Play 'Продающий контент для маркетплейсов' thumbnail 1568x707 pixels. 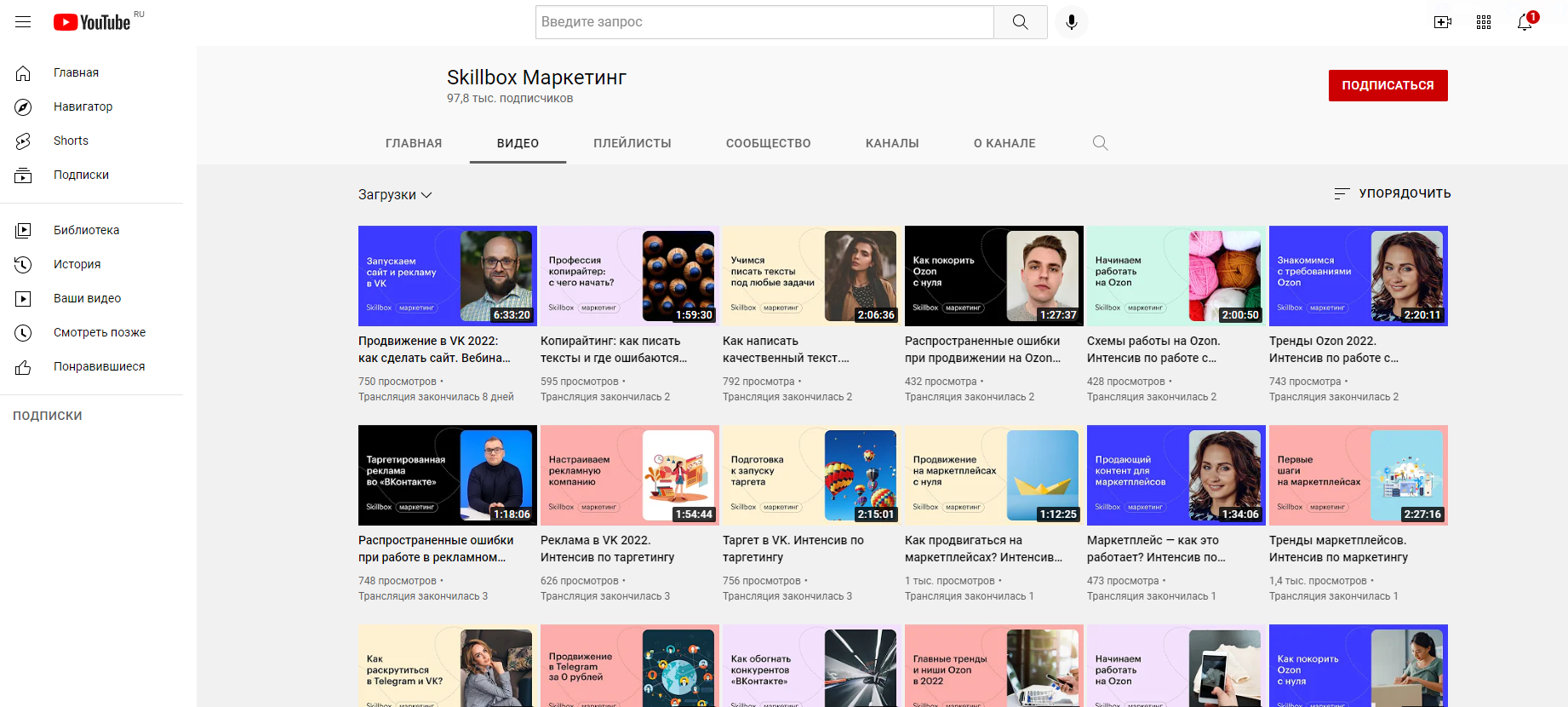click(x=1176, y=475)
